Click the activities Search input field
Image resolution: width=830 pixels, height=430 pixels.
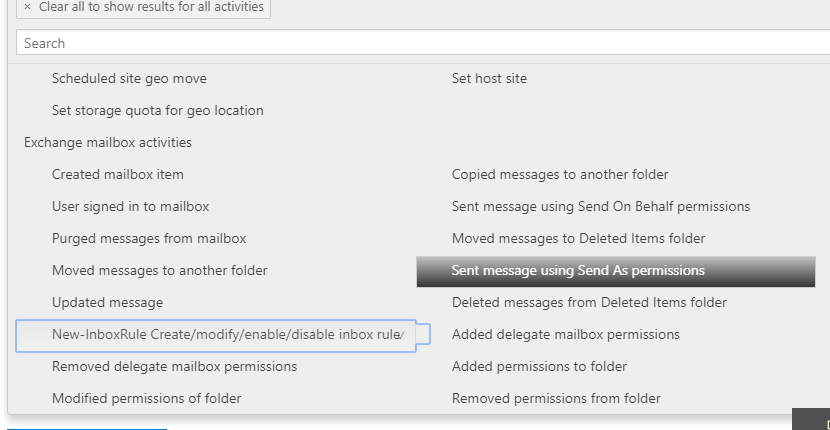click(x=420, y=43)
